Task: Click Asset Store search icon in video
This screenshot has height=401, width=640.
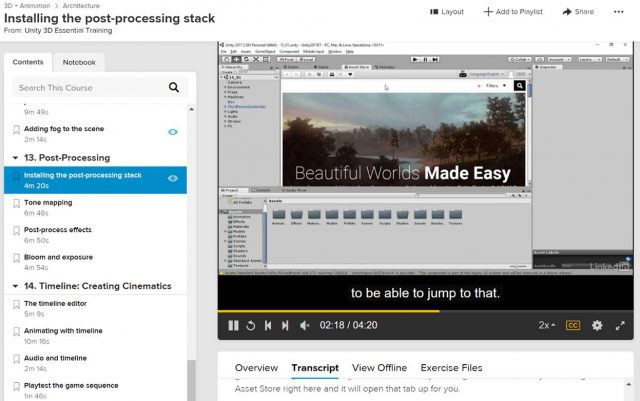Action: click(519, 85)
